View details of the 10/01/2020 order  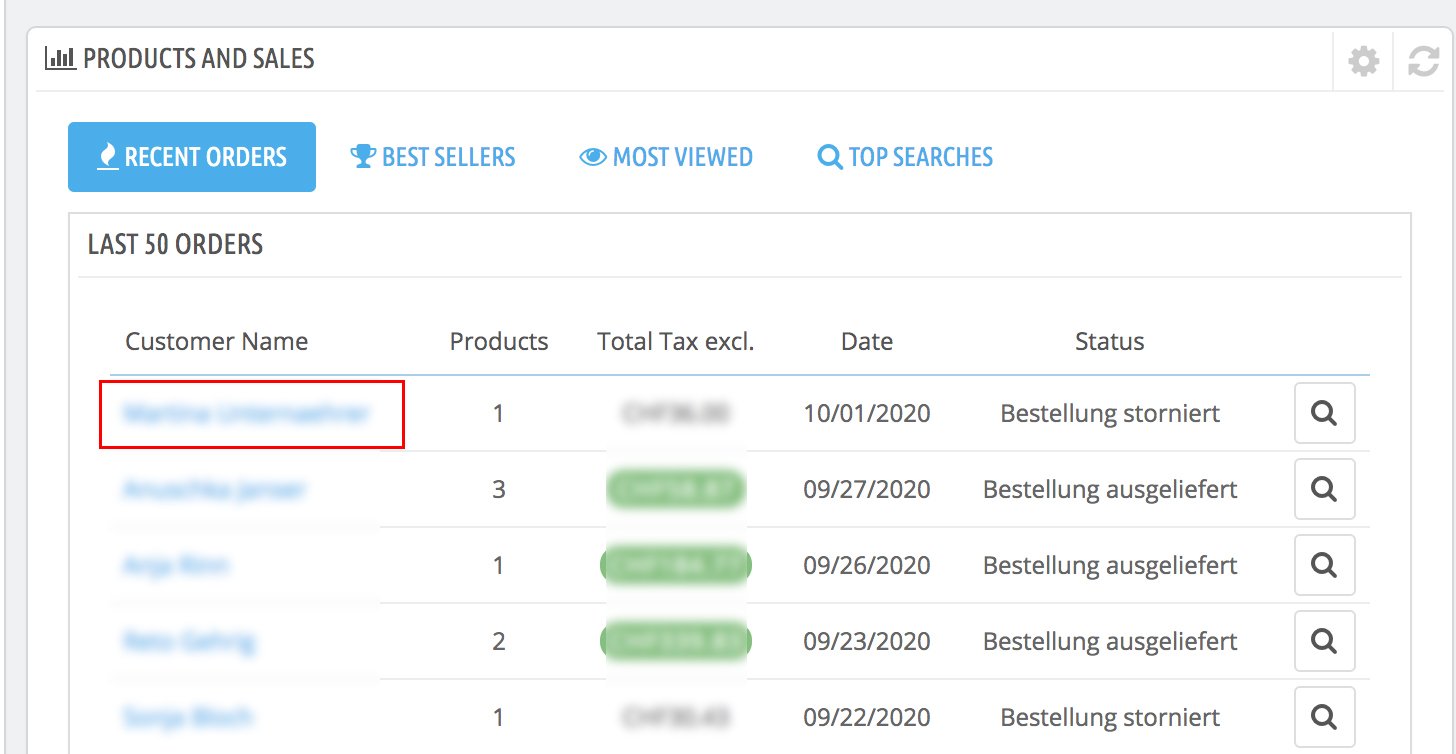point(1324,413)
